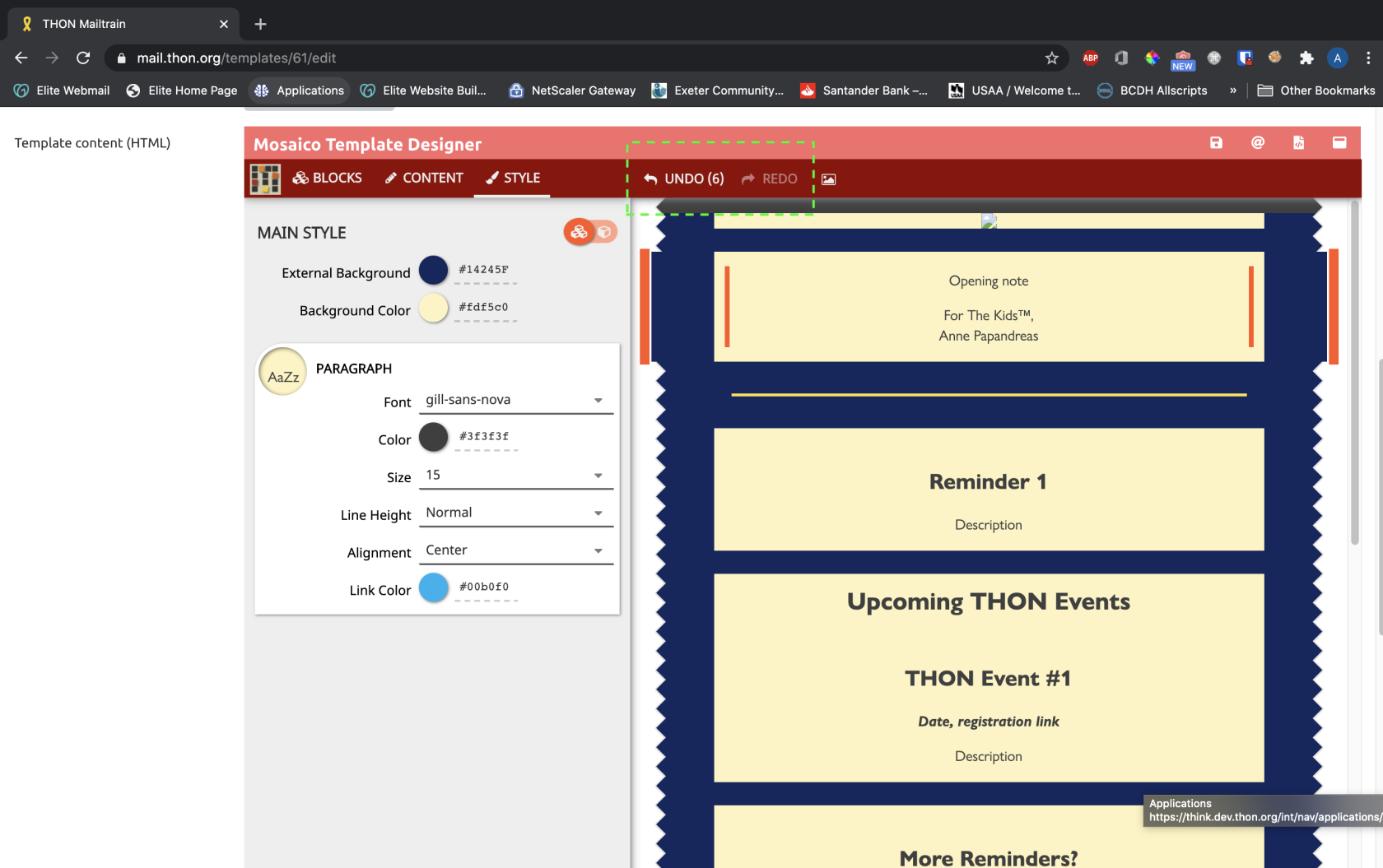This screenshot has height=868, width=1383.
Task: Click the Office extension icon
Action: pyautogui.click(x=1121, y=58)
